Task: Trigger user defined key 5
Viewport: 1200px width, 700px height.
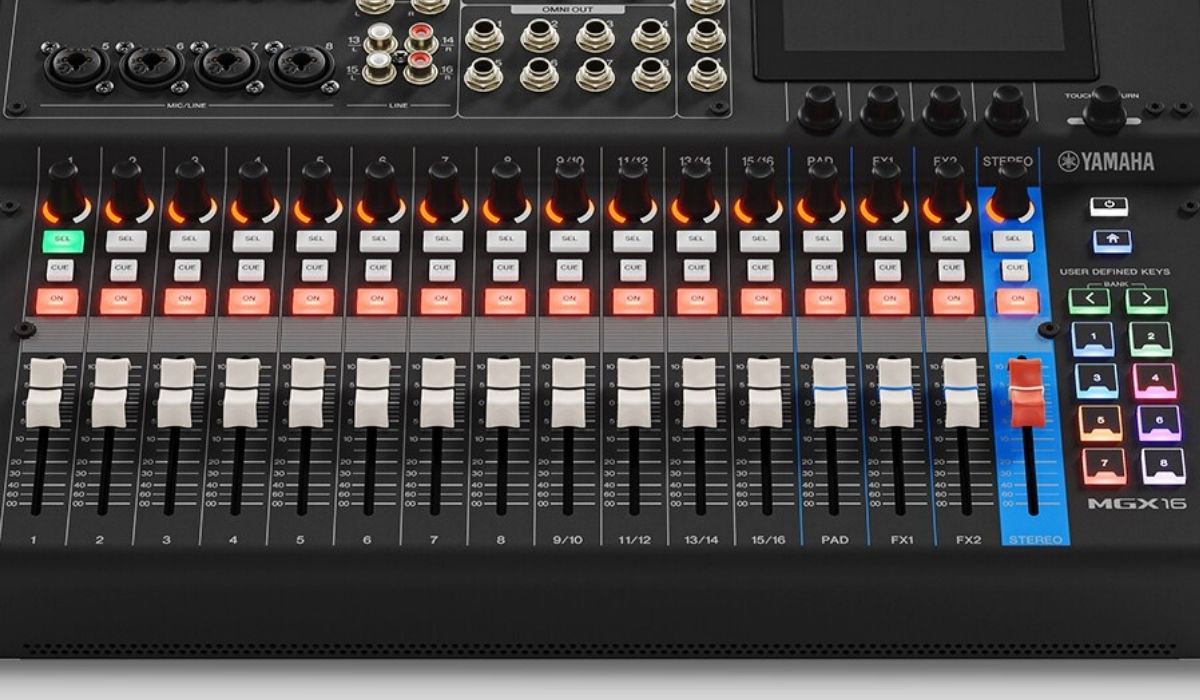Action: (1100, 424)
